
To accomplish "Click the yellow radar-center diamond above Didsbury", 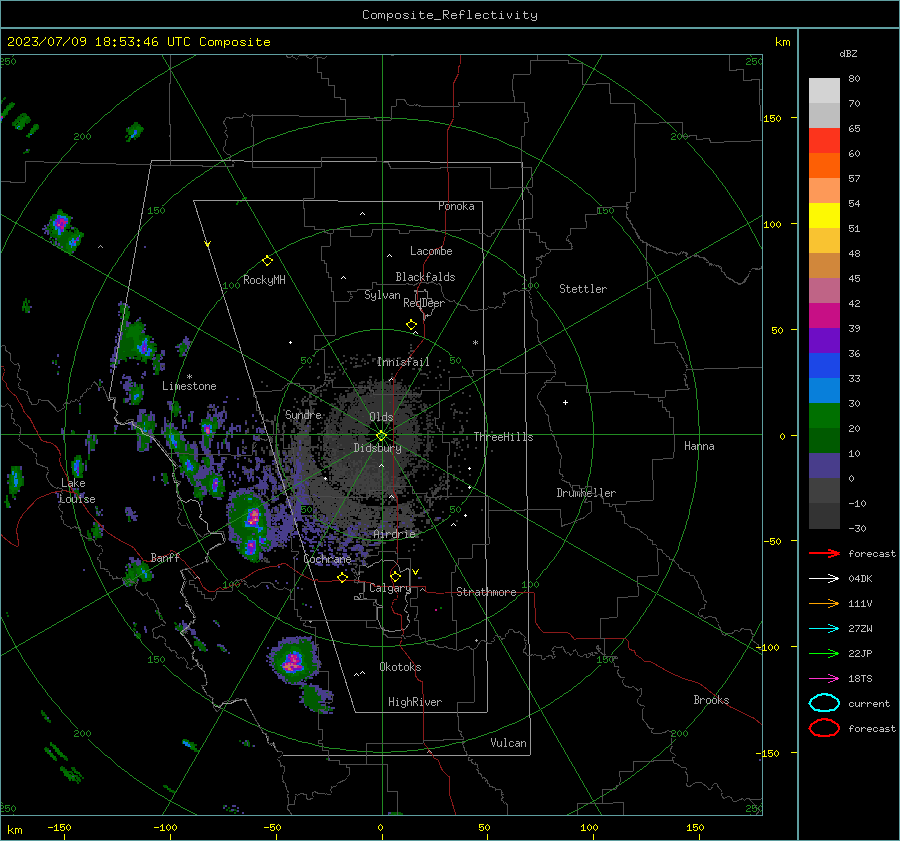I will (x=381, y=436).
